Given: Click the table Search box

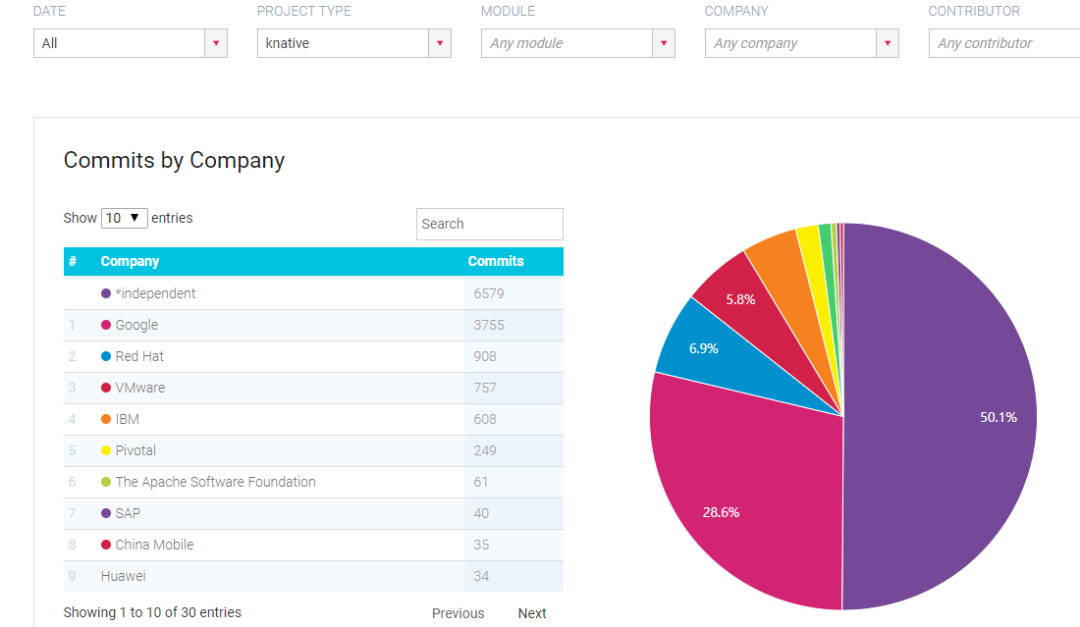Looking at the screenshot, I should [x=490, y=224].
